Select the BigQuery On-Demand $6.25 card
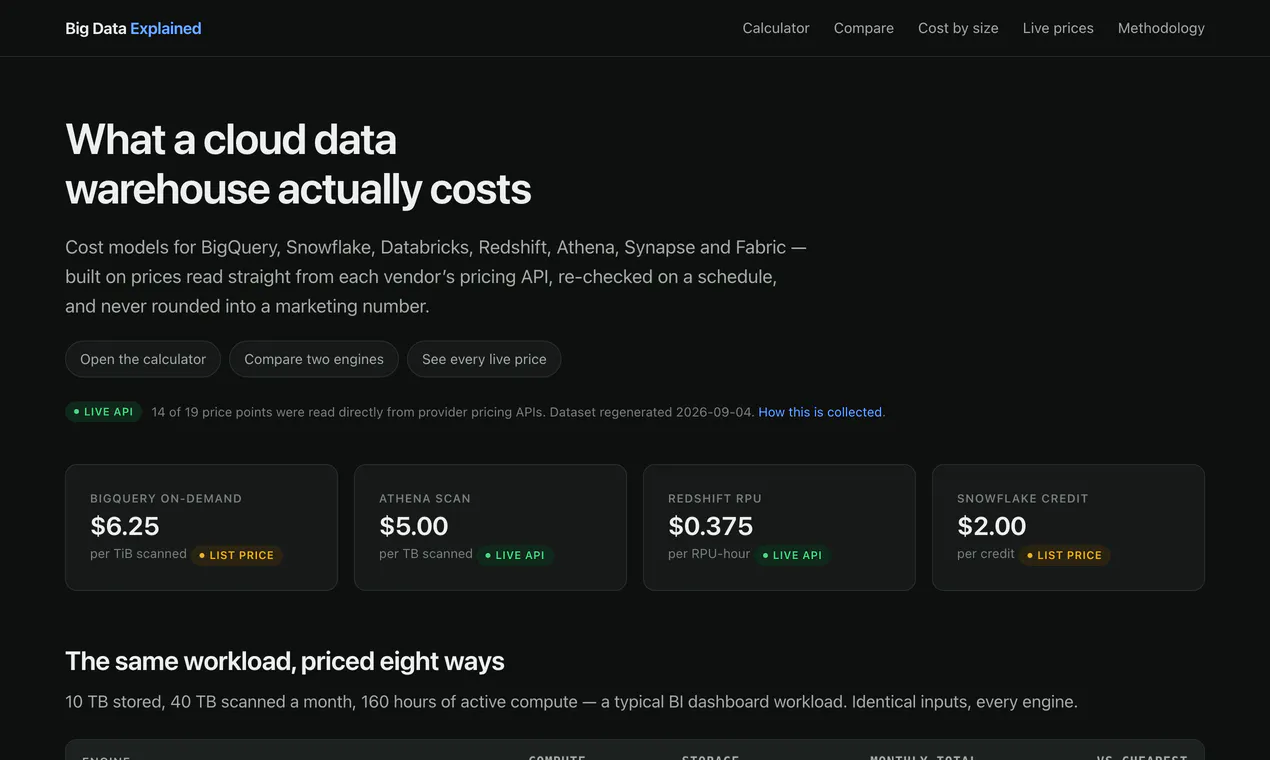Viewport: 1270px width, 760px height. 201,527
